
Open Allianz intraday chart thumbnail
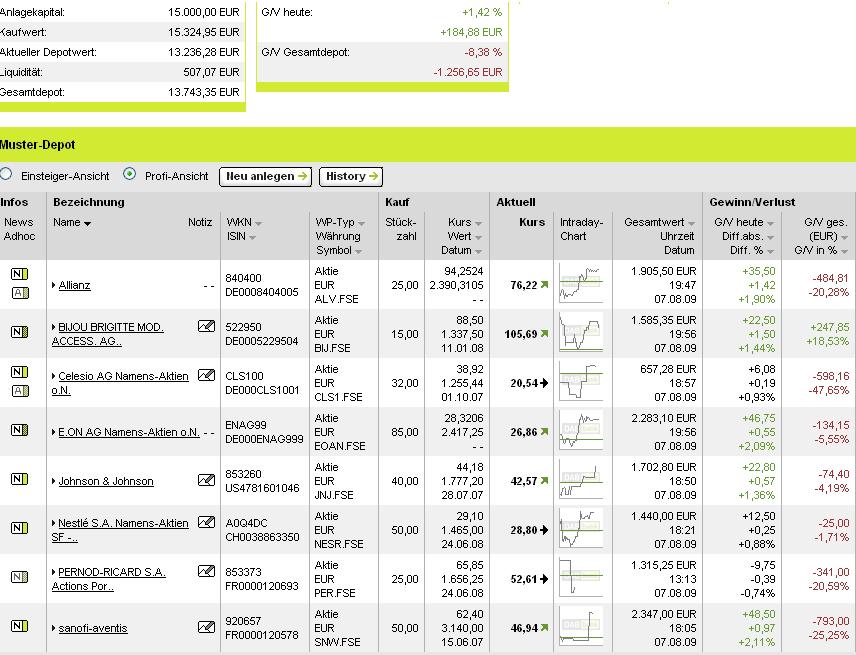click(581, 284)
